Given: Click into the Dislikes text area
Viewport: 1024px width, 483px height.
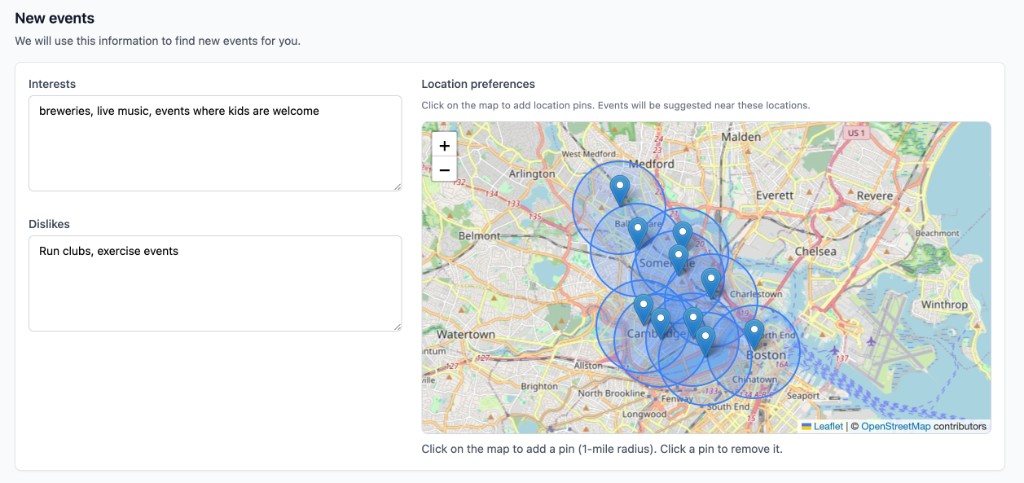Looking at the screenshot, I should click(215, 283).
